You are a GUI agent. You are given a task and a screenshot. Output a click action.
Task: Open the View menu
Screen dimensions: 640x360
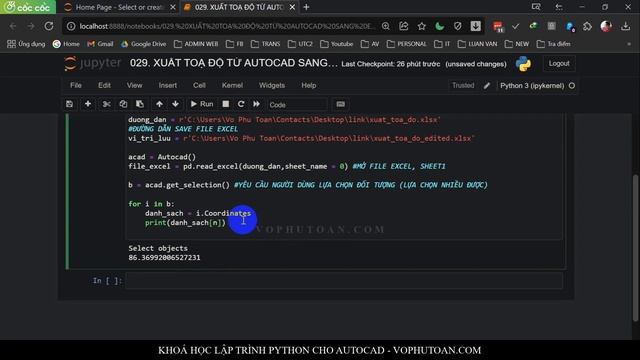click(x=134, y=85)
